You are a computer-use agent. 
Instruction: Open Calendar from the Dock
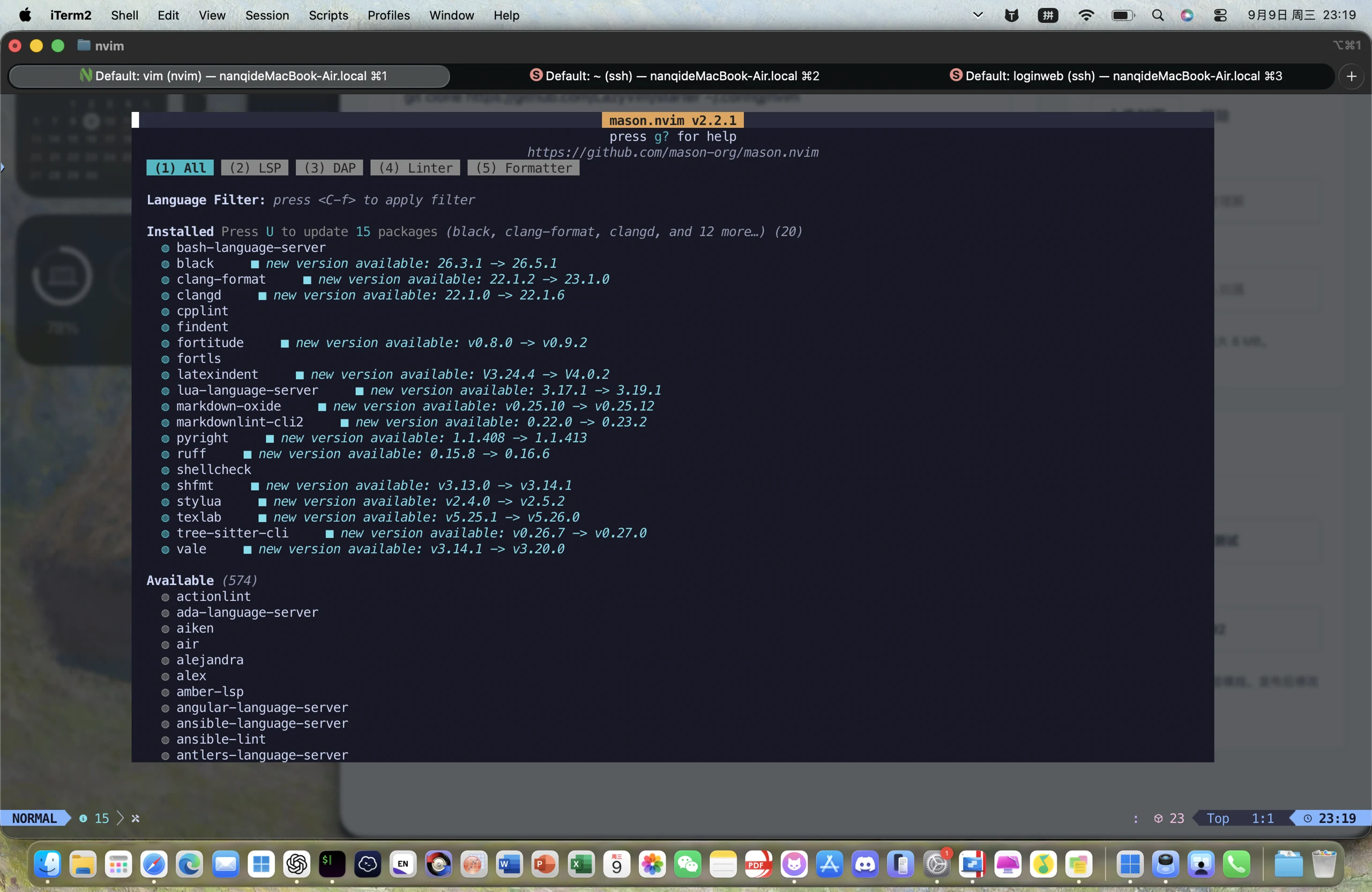[x=617, y=864]
